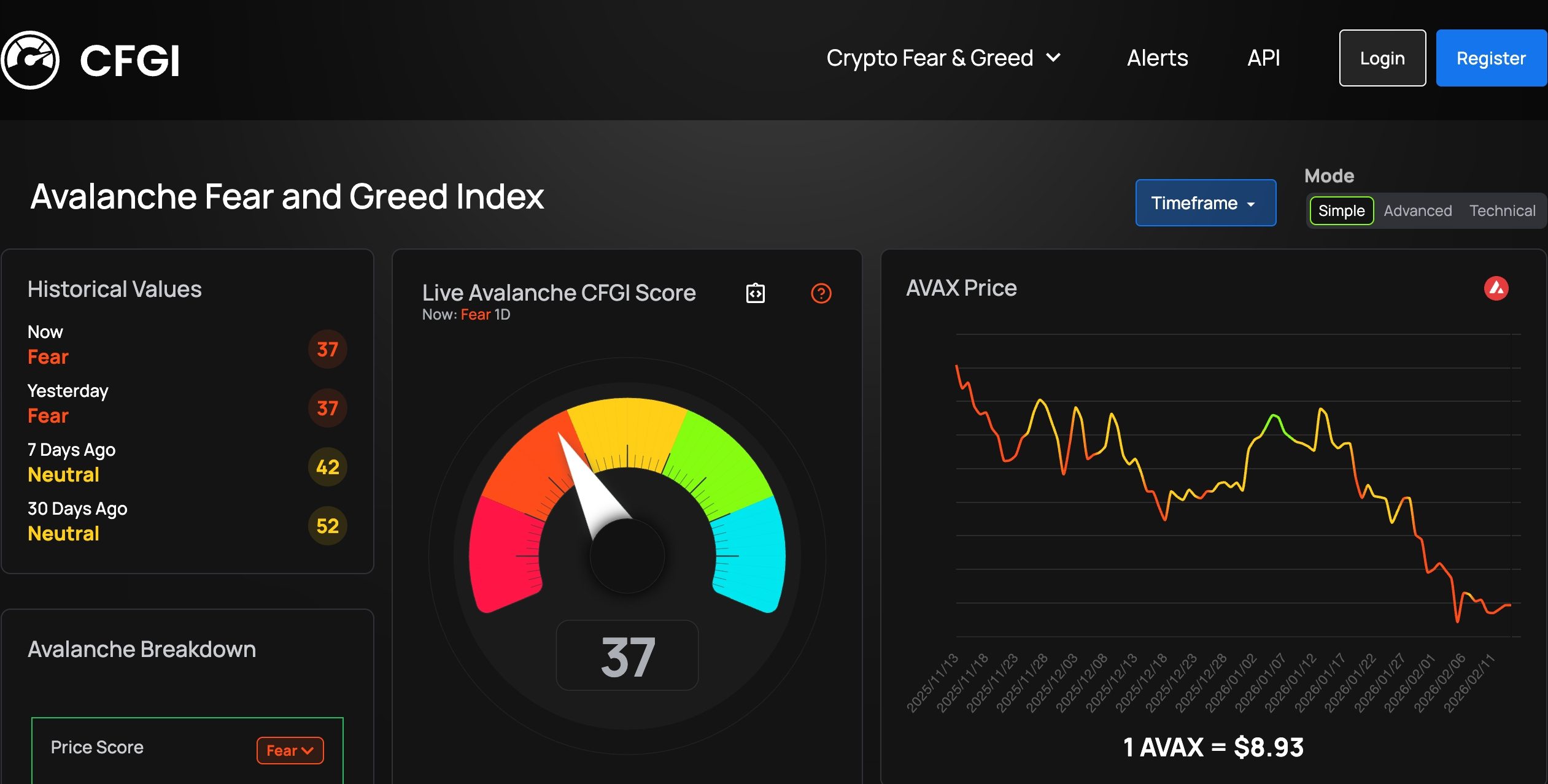Click the Yesterday value 37 badge

pyautogui.click(x=327, y=409)
